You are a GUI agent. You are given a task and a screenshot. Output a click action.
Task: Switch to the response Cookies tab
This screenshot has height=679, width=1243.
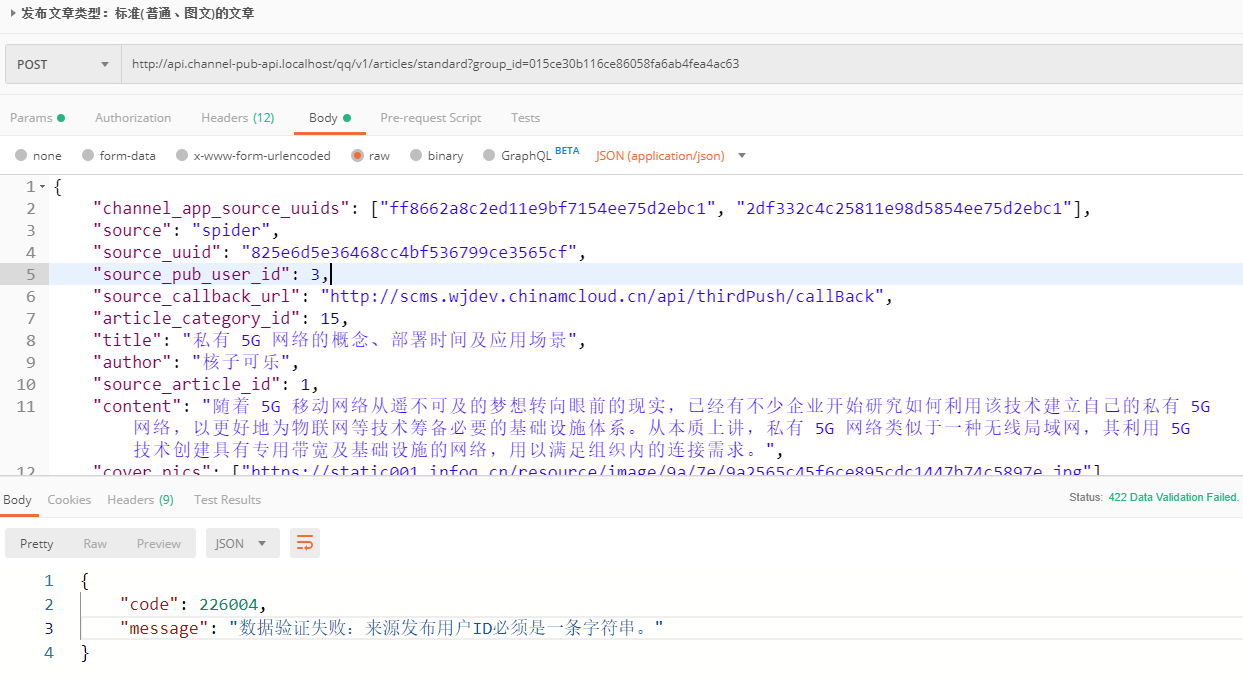point(69,500)
